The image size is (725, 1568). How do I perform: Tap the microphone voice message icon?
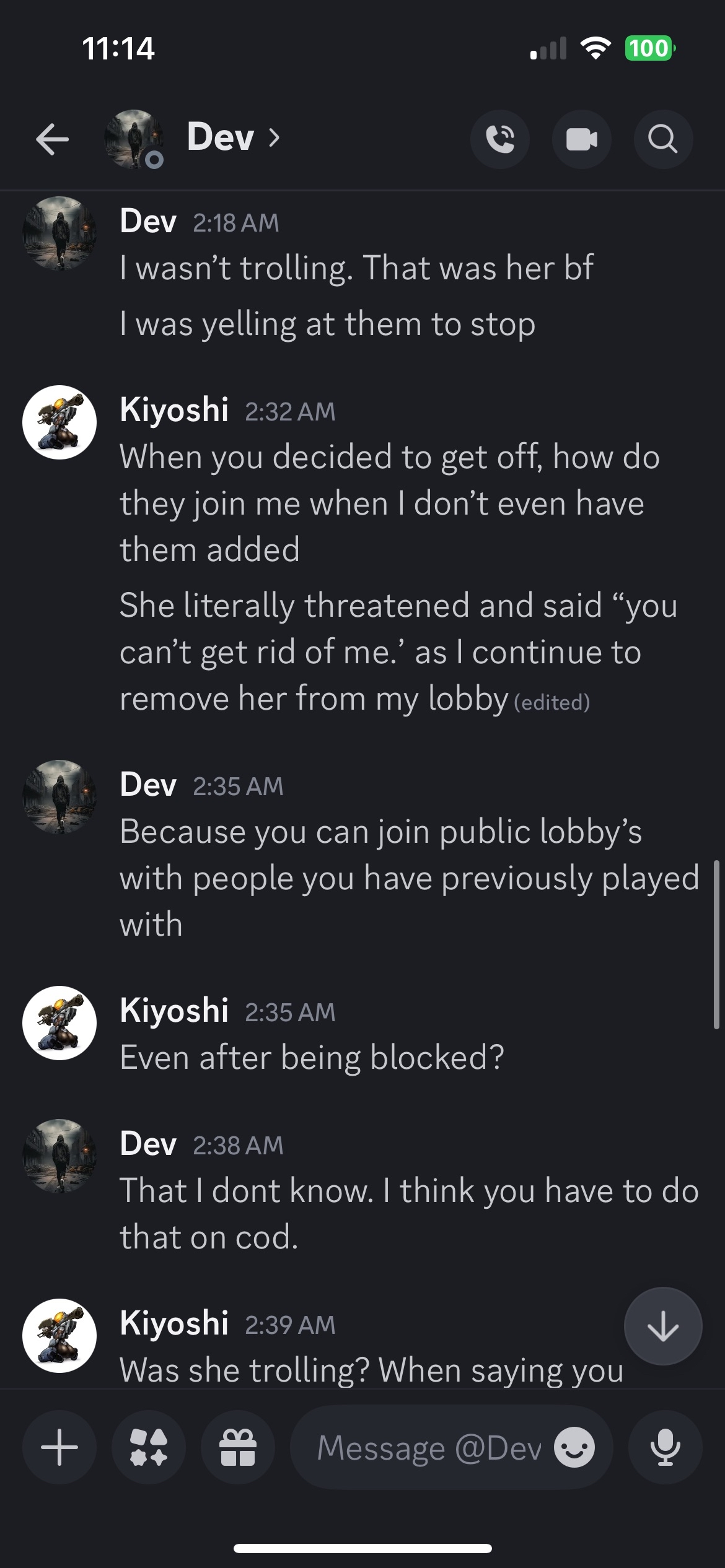(665, 1448)
